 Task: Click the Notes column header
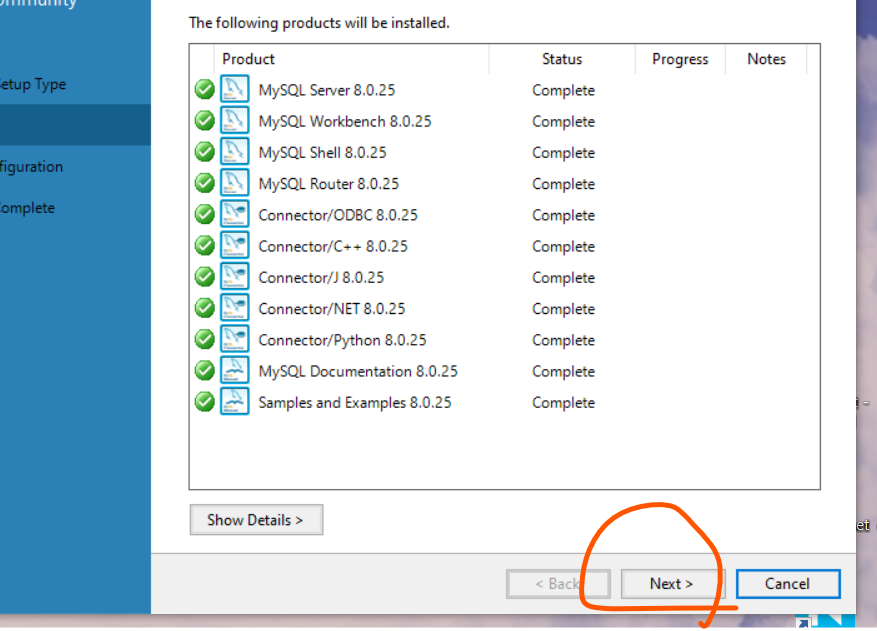click(766, 59)
